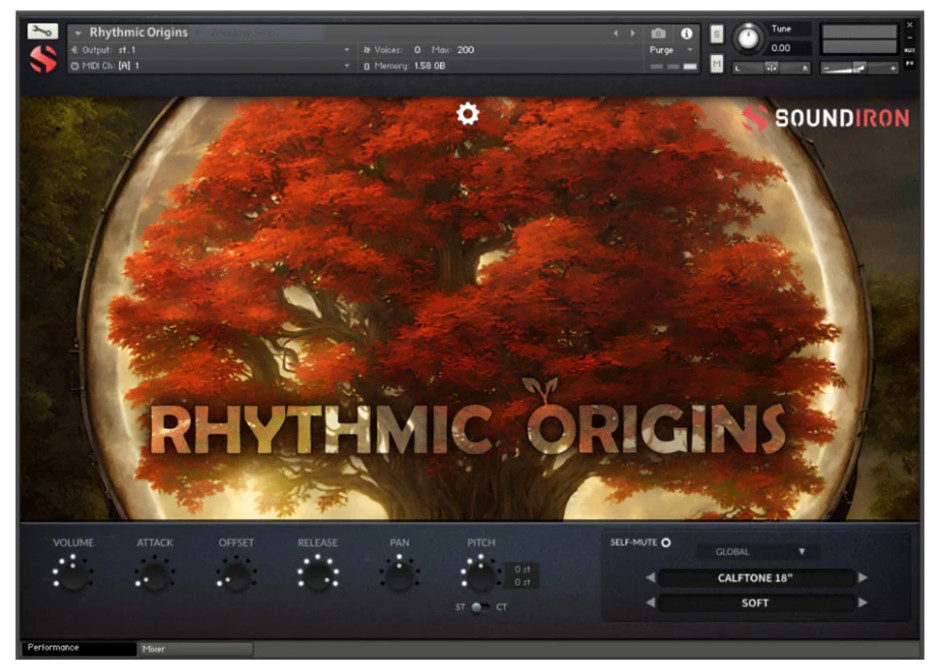Minimize the instrument view with minus button
Viewport: 940px width, 670px height.
[x=909, y=38]
